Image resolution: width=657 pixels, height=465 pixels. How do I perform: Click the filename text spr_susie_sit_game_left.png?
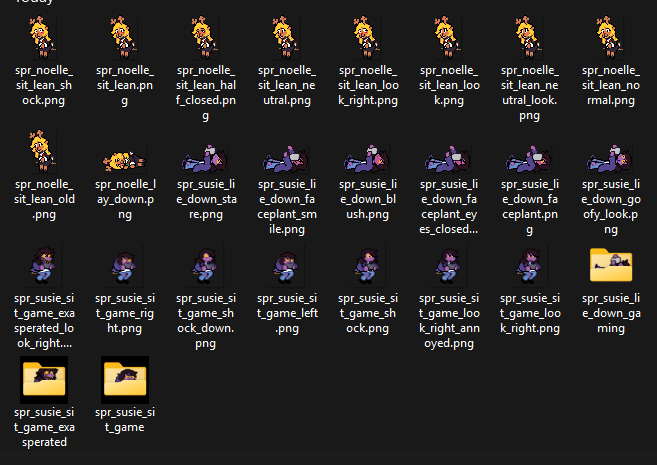click(x=287, y=313)
